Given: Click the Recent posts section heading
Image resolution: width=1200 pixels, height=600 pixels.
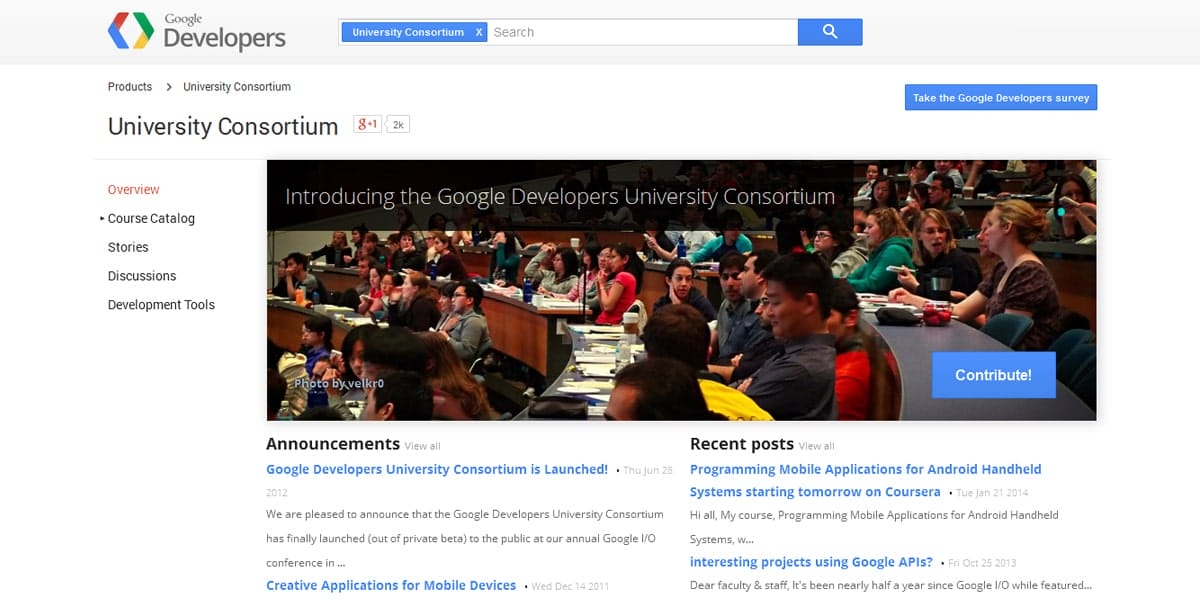Looking at the screenshot, I should pos(742,444).
